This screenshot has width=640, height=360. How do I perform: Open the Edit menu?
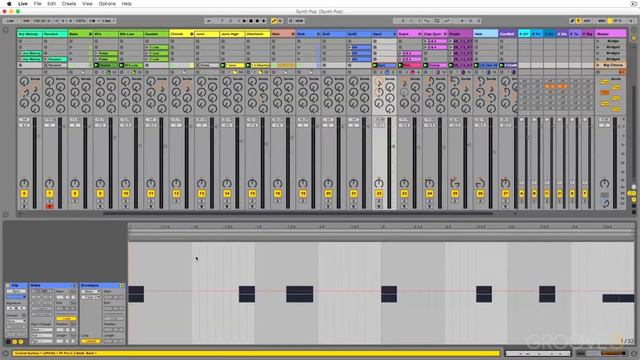pyautogui.click(x=51, y=4)
